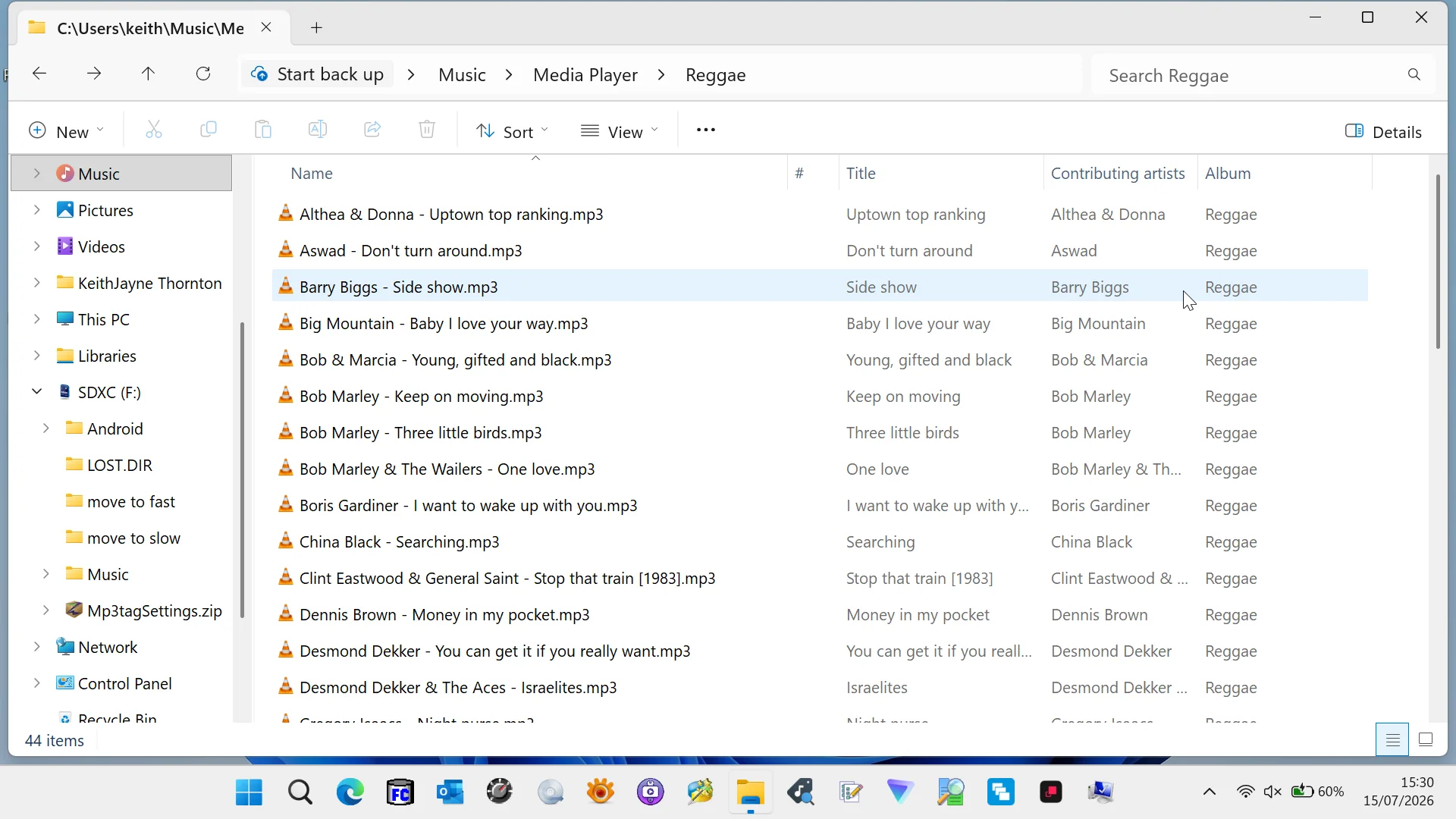Expand the This PC tree node

point(36,319)
